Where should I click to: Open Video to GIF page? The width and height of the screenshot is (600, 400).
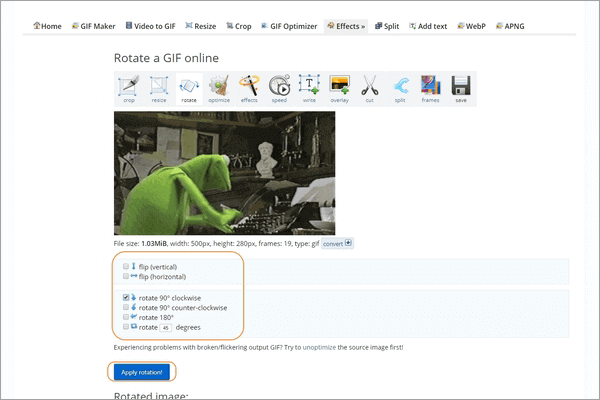click(150, 26)
